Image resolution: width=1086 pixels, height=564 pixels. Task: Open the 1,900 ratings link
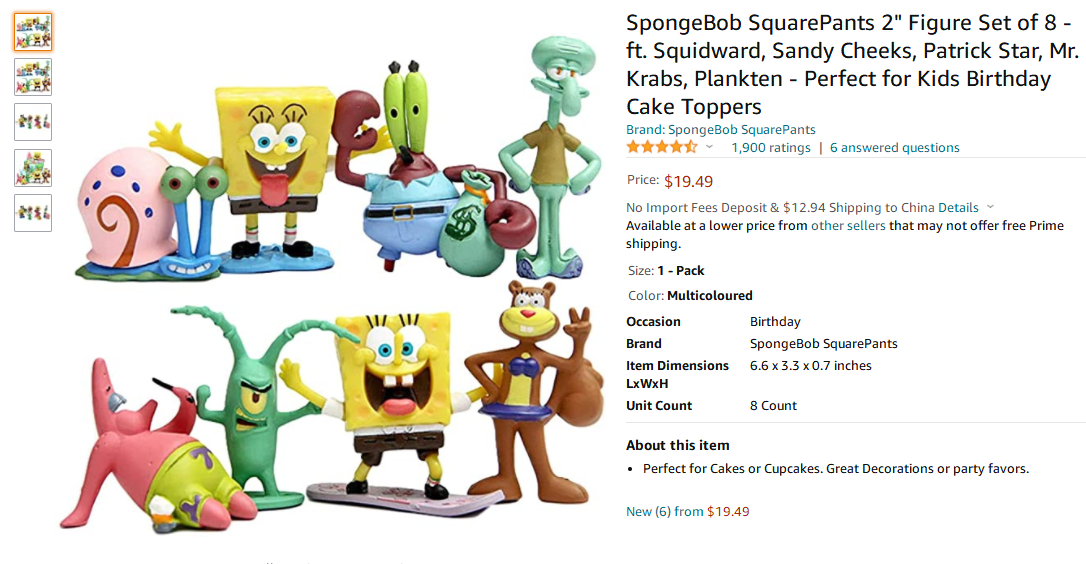pyautogui.click(x=770, y=147)
